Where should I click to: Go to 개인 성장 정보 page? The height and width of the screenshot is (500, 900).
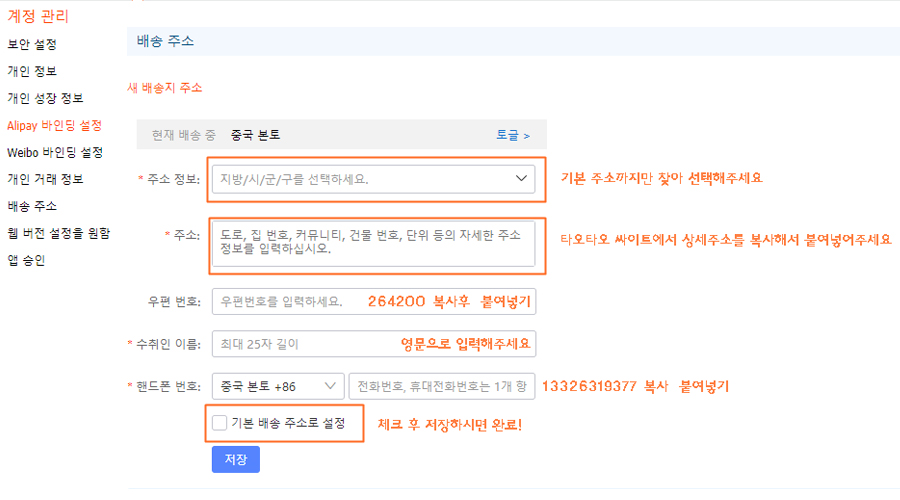click(x=45, y=98)
